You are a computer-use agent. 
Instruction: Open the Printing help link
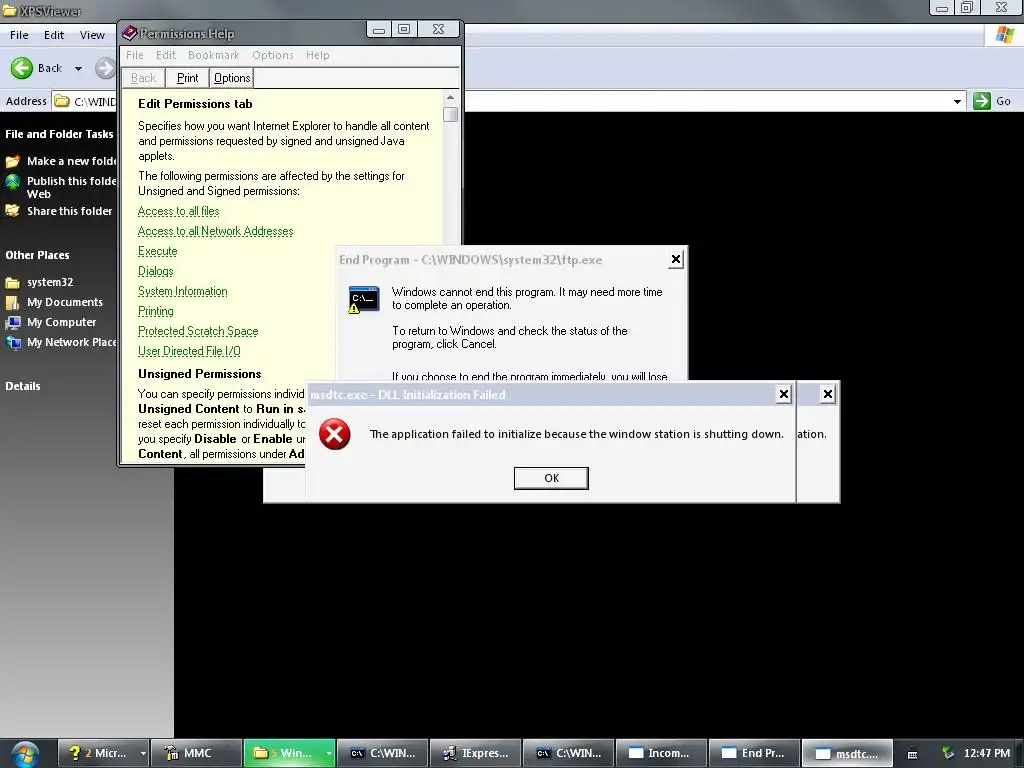[x=155, y=312]
